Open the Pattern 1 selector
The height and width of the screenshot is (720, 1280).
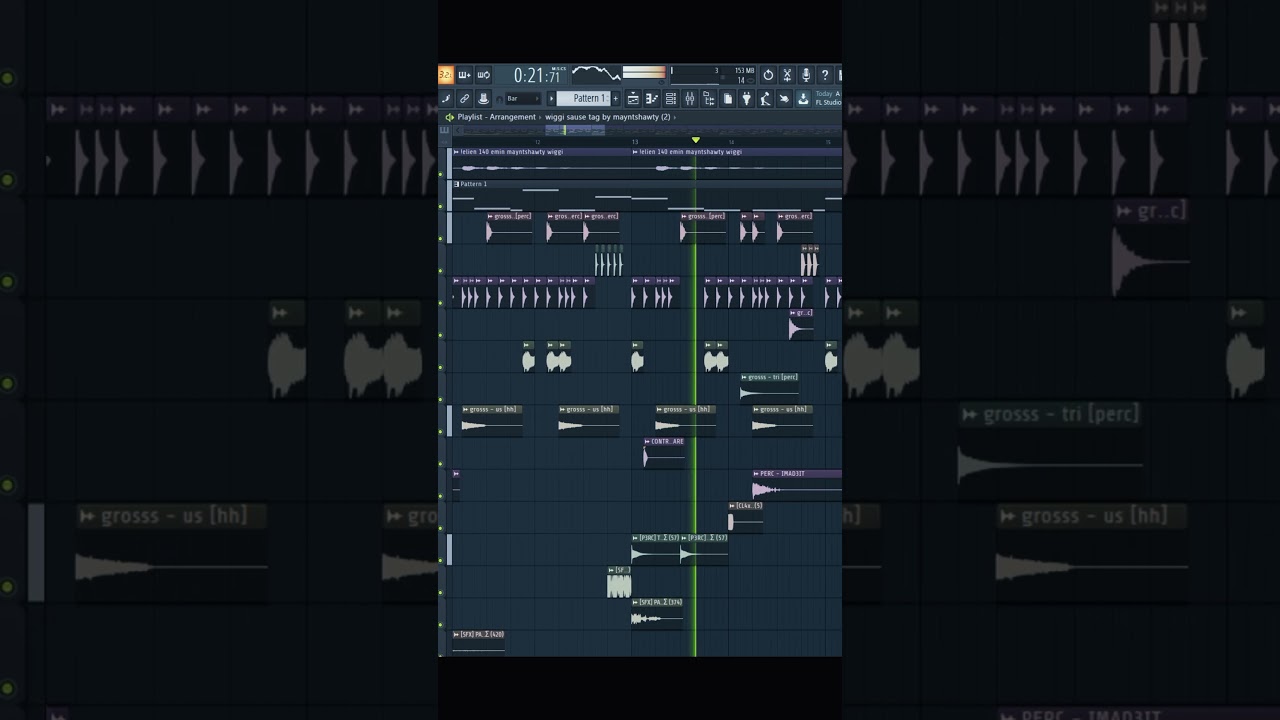[583, 98]
